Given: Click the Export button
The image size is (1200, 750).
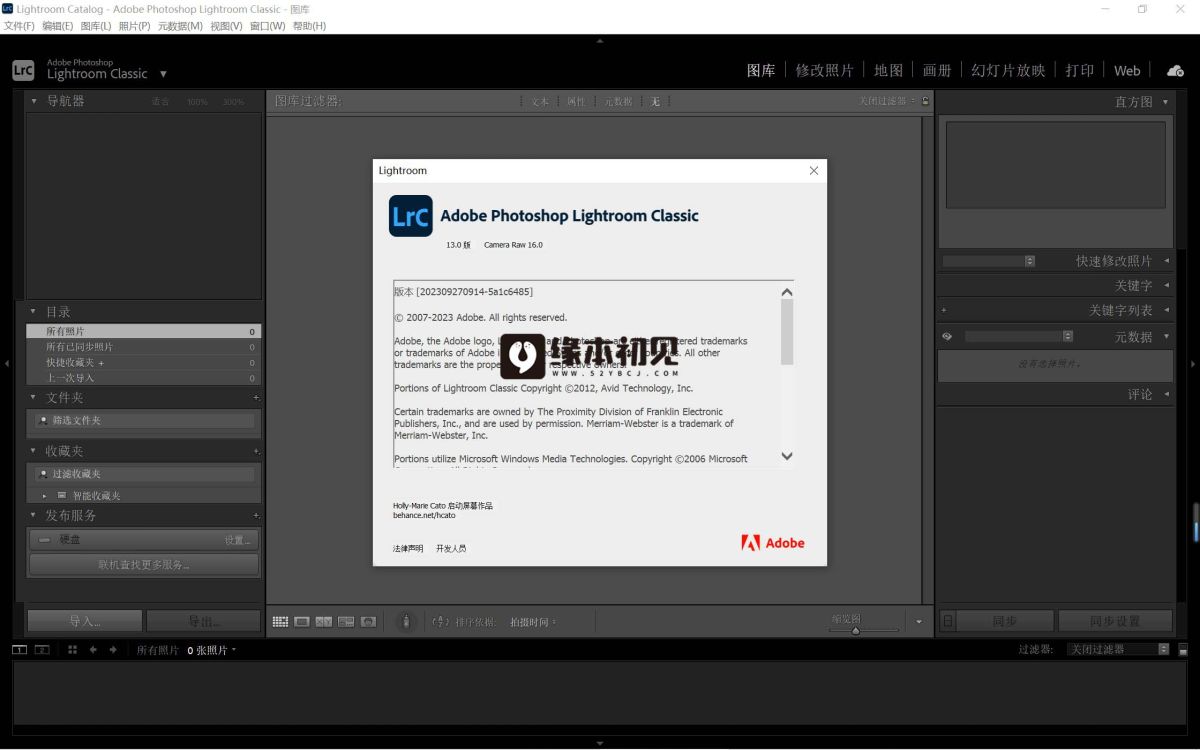Looking at the screenshot, I should coord(203,622).
